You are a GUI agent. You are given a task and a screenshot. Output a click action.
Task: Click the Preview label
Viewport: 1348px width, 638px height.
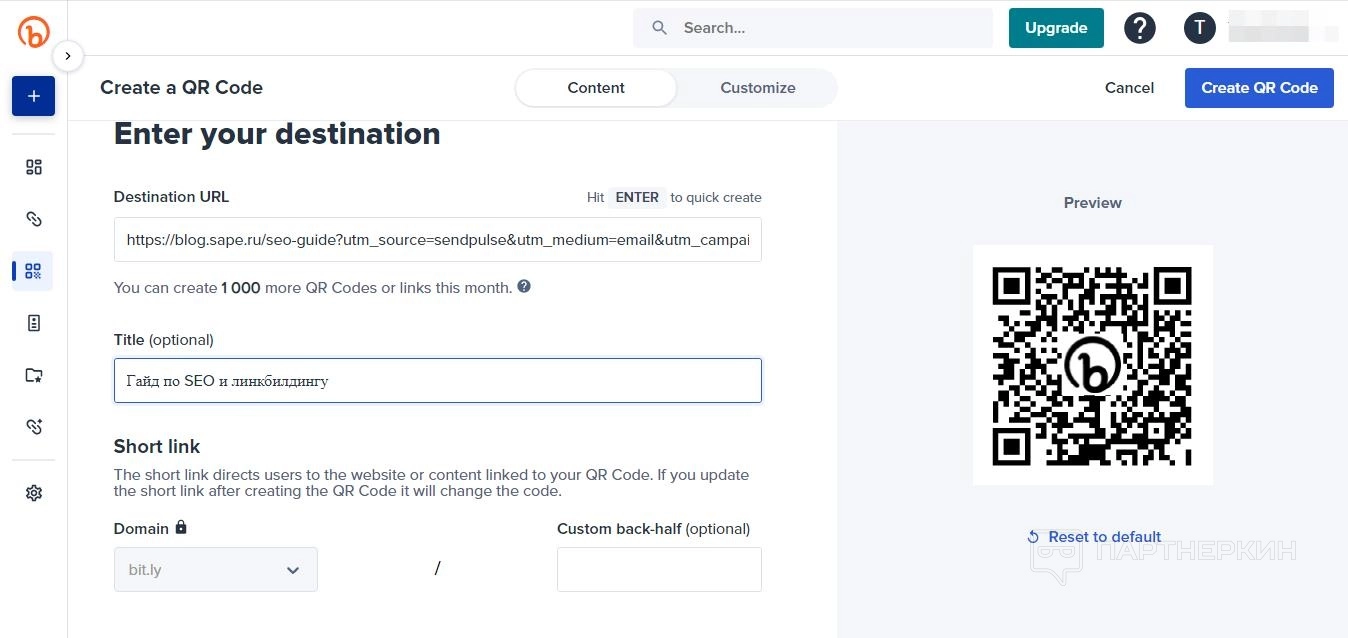coord(1093,203)
